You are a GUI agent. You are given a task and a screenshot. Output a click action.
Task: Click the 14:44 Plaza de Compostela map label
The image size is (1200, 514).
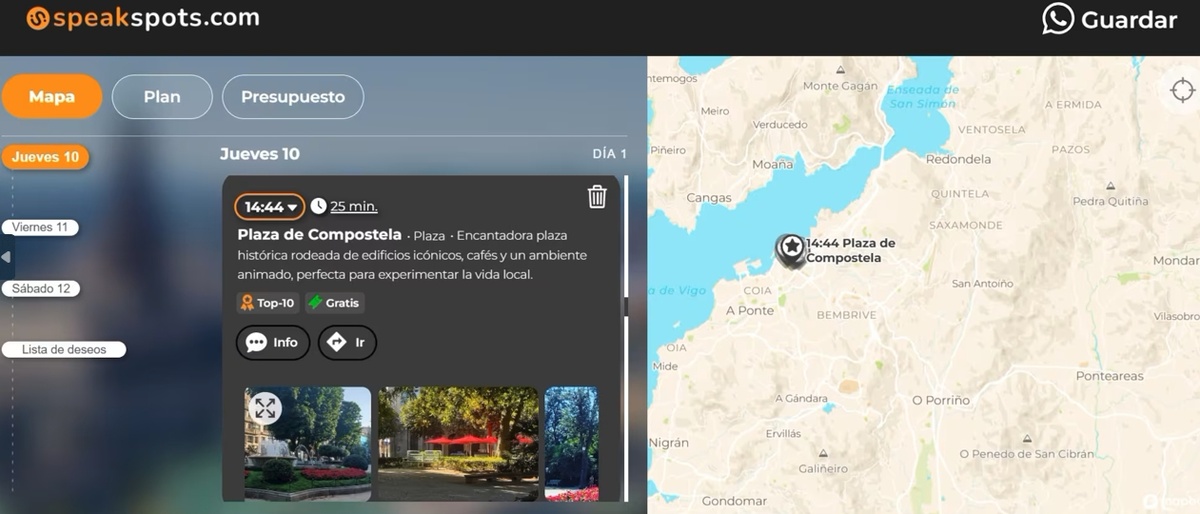click(850, 250)
